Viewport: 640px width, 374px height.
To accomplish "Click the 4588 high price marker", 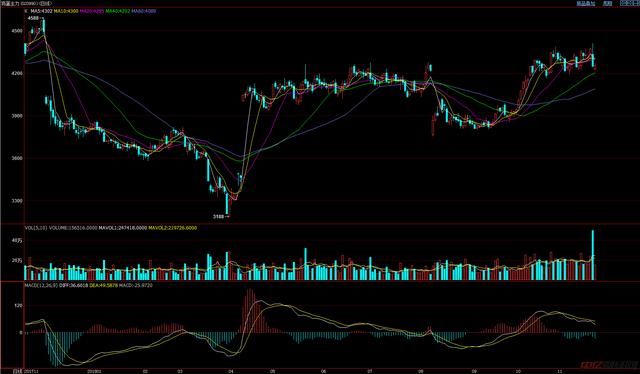I will (x=33, y=18).
